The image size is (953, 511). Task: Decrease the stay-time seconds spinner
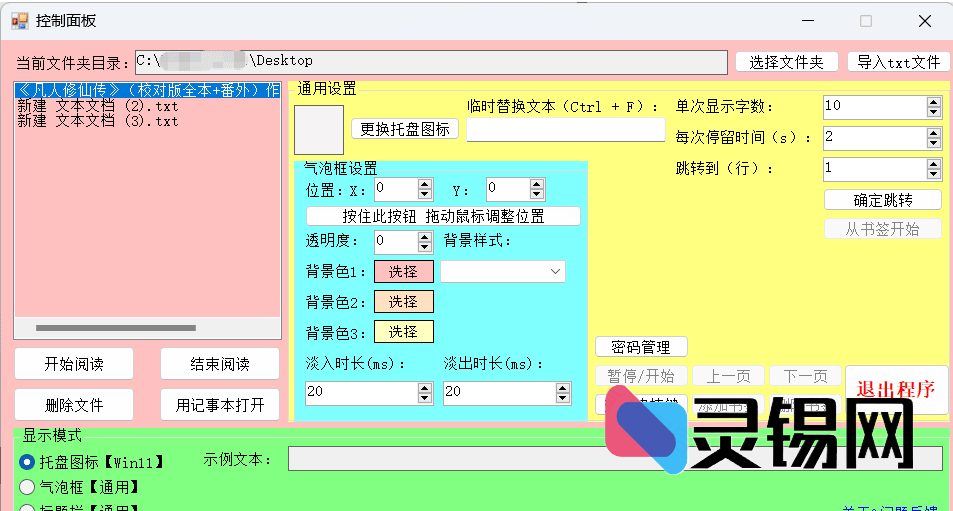[x=934, y=142]
